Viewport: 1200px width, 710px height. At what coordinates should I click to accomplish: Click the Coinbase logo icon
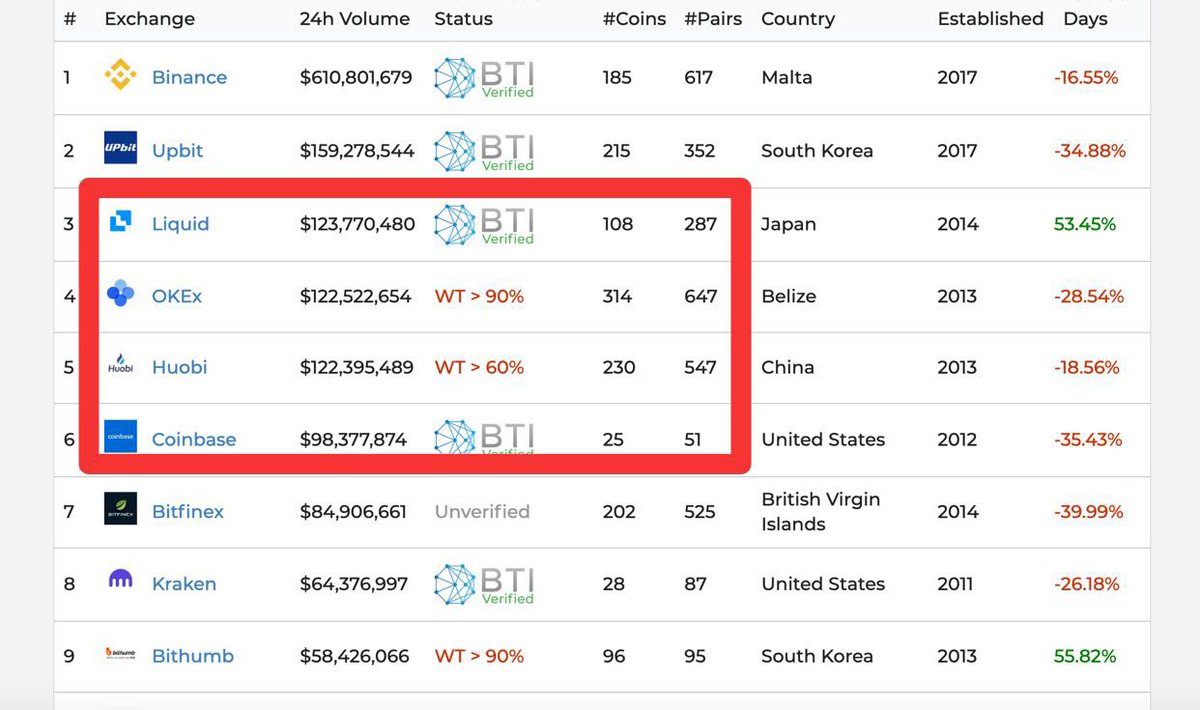point(120,437)
